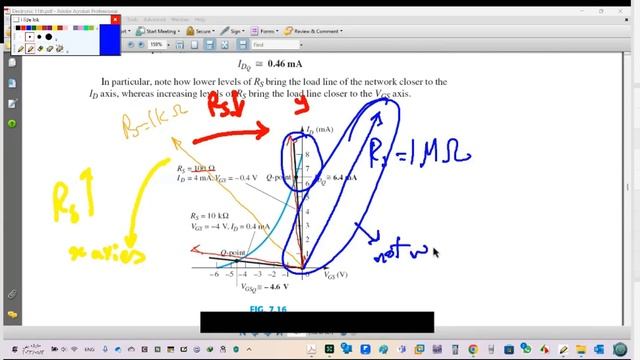Viewport: 640px width, 360px height.
Task: Pick the yellow ink color swatch
Action: (54, 28)
